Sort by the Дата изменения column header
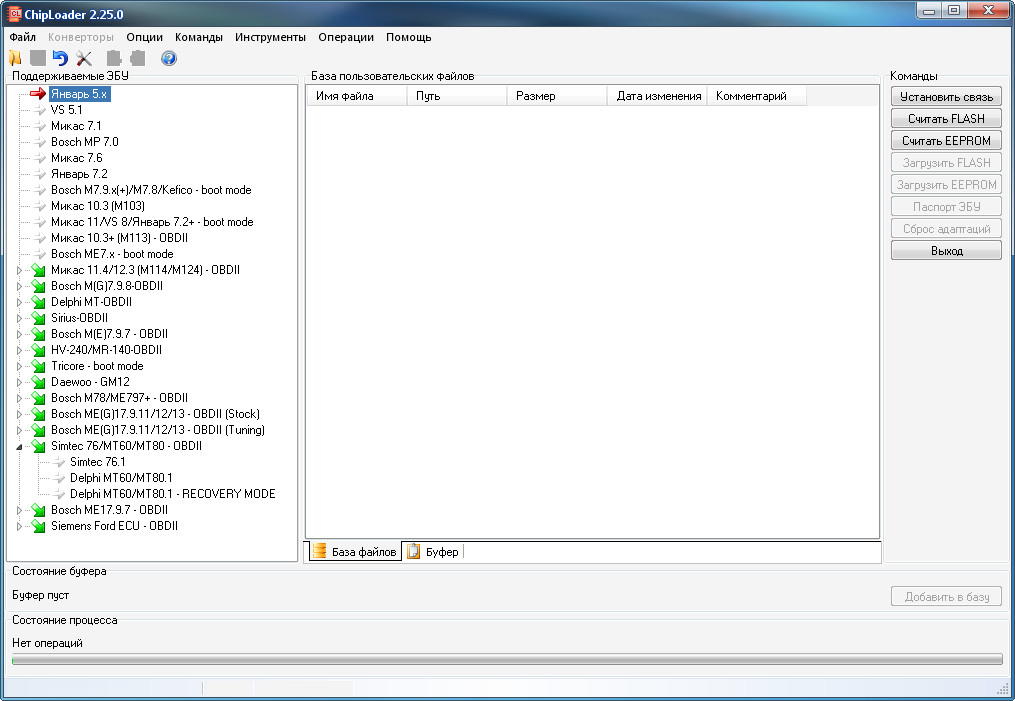This screenshot has width=1015, height=701. 658,96
